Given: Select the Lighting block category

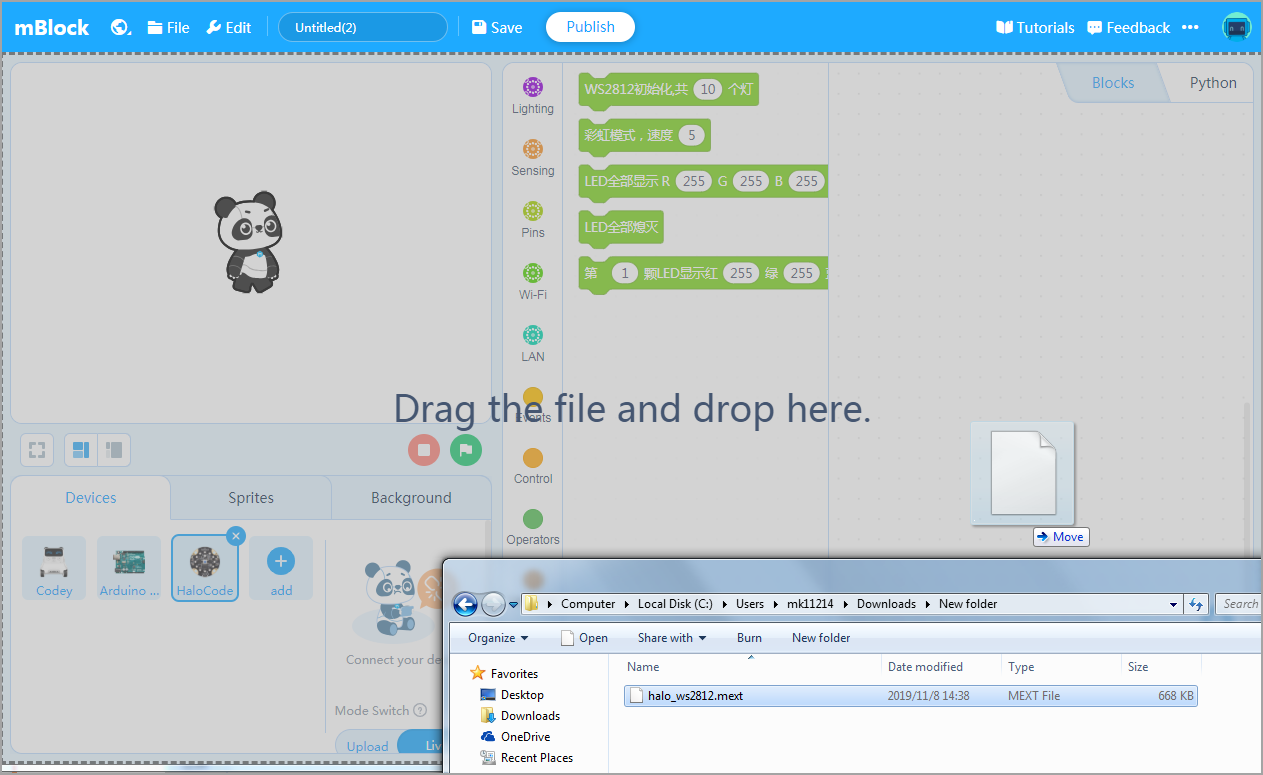Looking at the screenshot, I should (x=533, y=96).
